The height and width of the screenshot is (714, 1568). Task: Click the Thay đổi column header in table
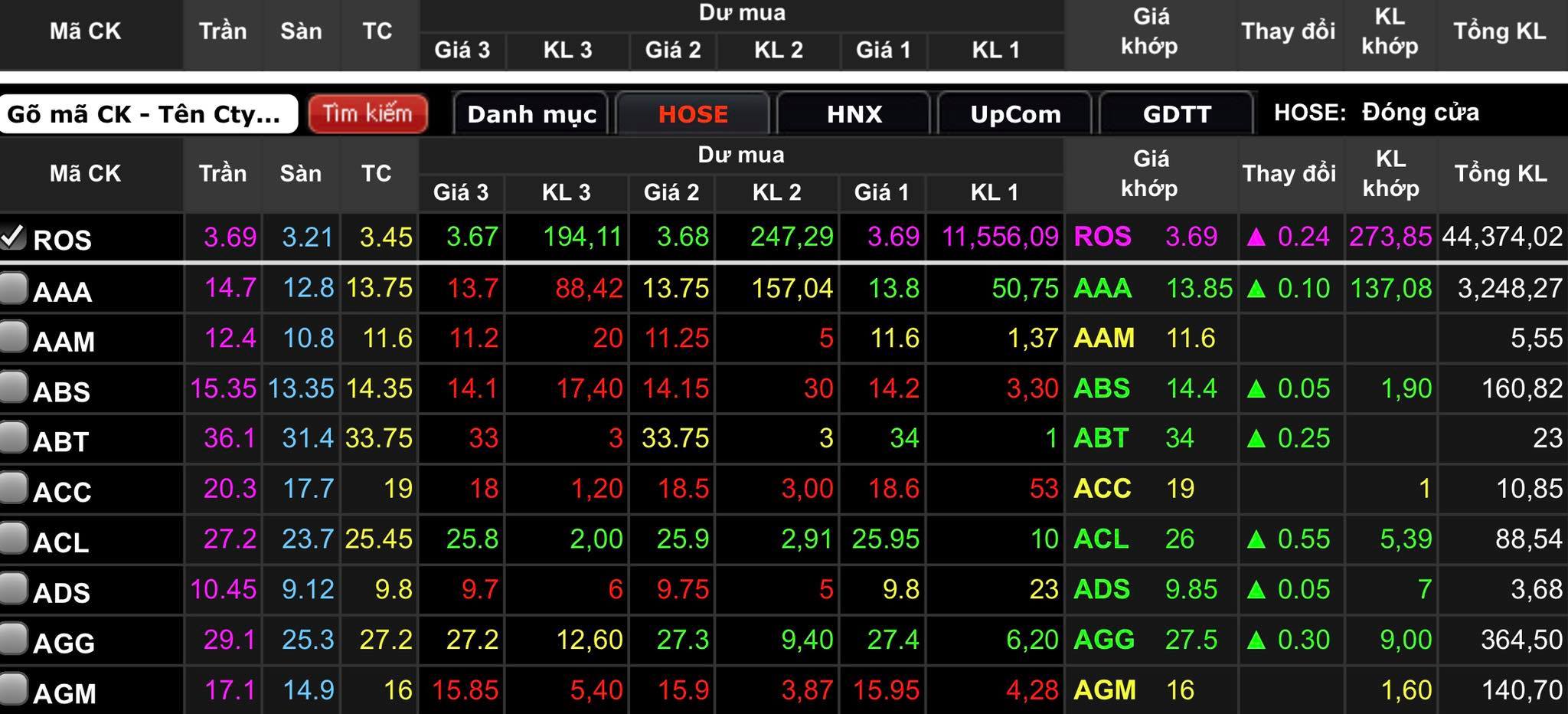(1289, 173)
